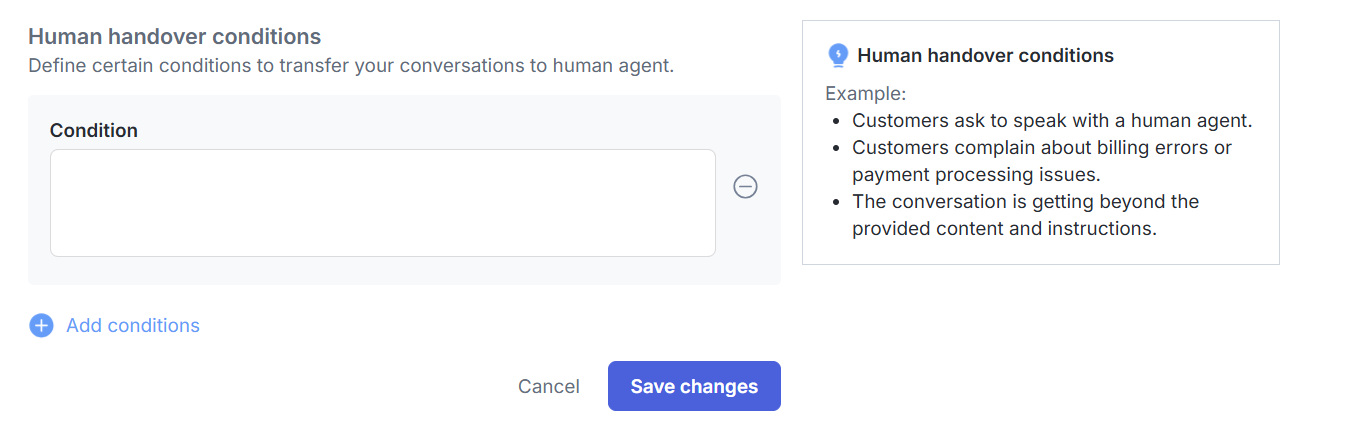The width and height of the screenshot is (1345, 443).
Task: Focus the Condition text area
Action: 382,203
